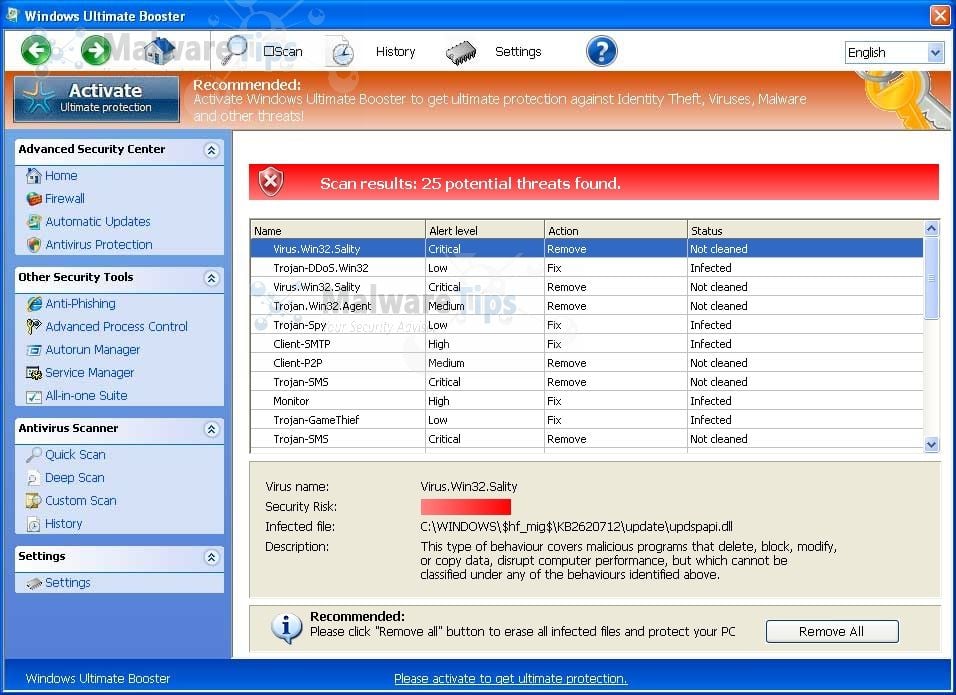This screenshot has height=695, width=956.
Task: Open History in the top toolbar
Action: pos(394,52)
